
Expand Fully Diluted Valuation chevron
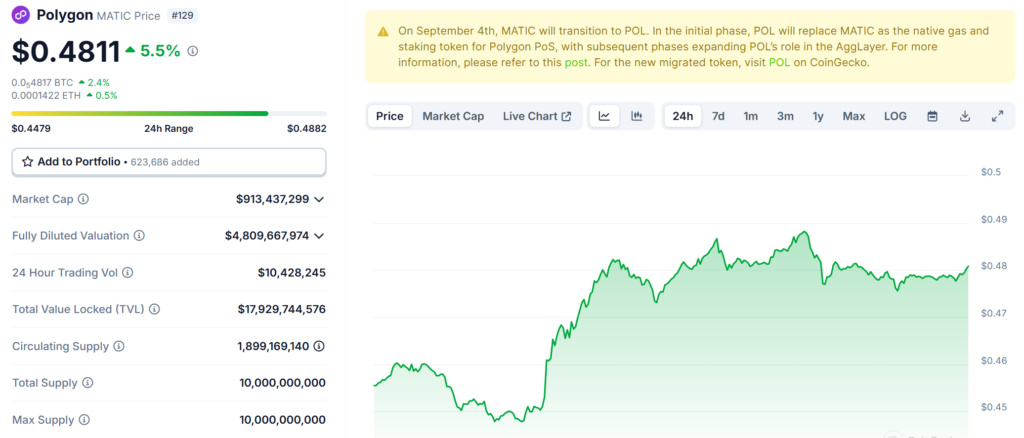coord(319,236)
